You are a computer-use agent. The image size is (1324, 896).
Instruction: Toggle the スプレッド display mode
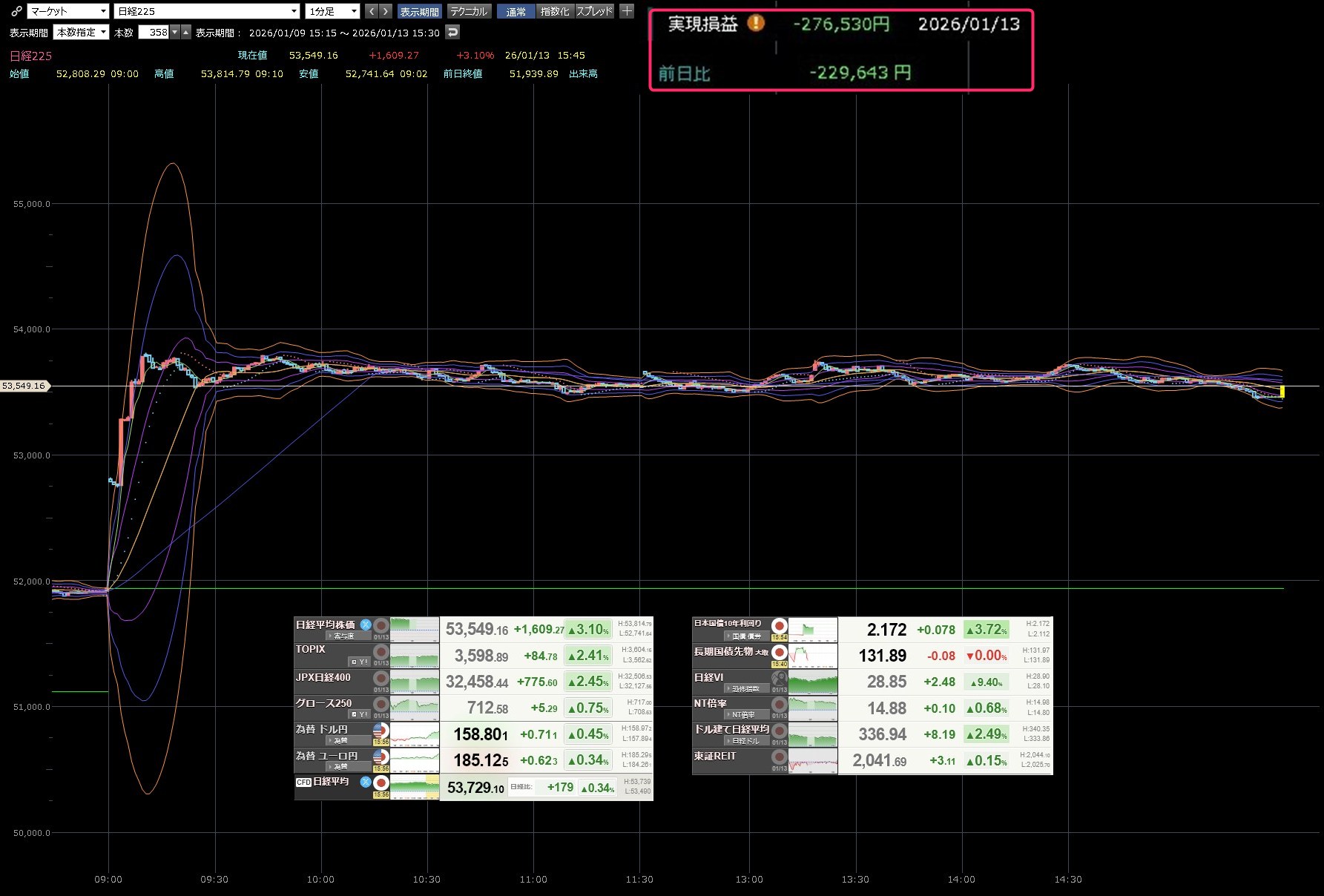click(x=595, y=11)
